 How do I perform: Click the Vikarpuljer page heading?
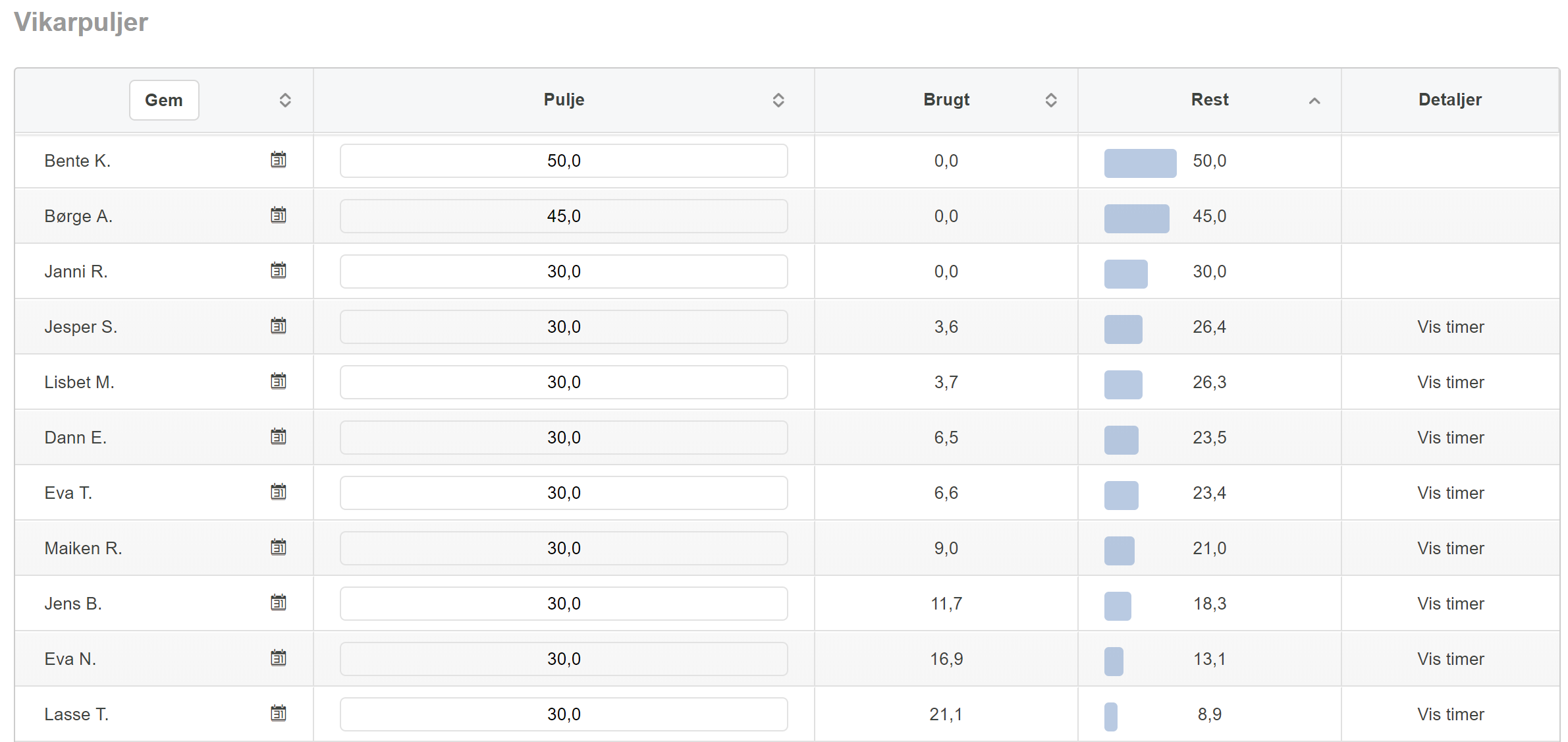click(x=81, y=22)
